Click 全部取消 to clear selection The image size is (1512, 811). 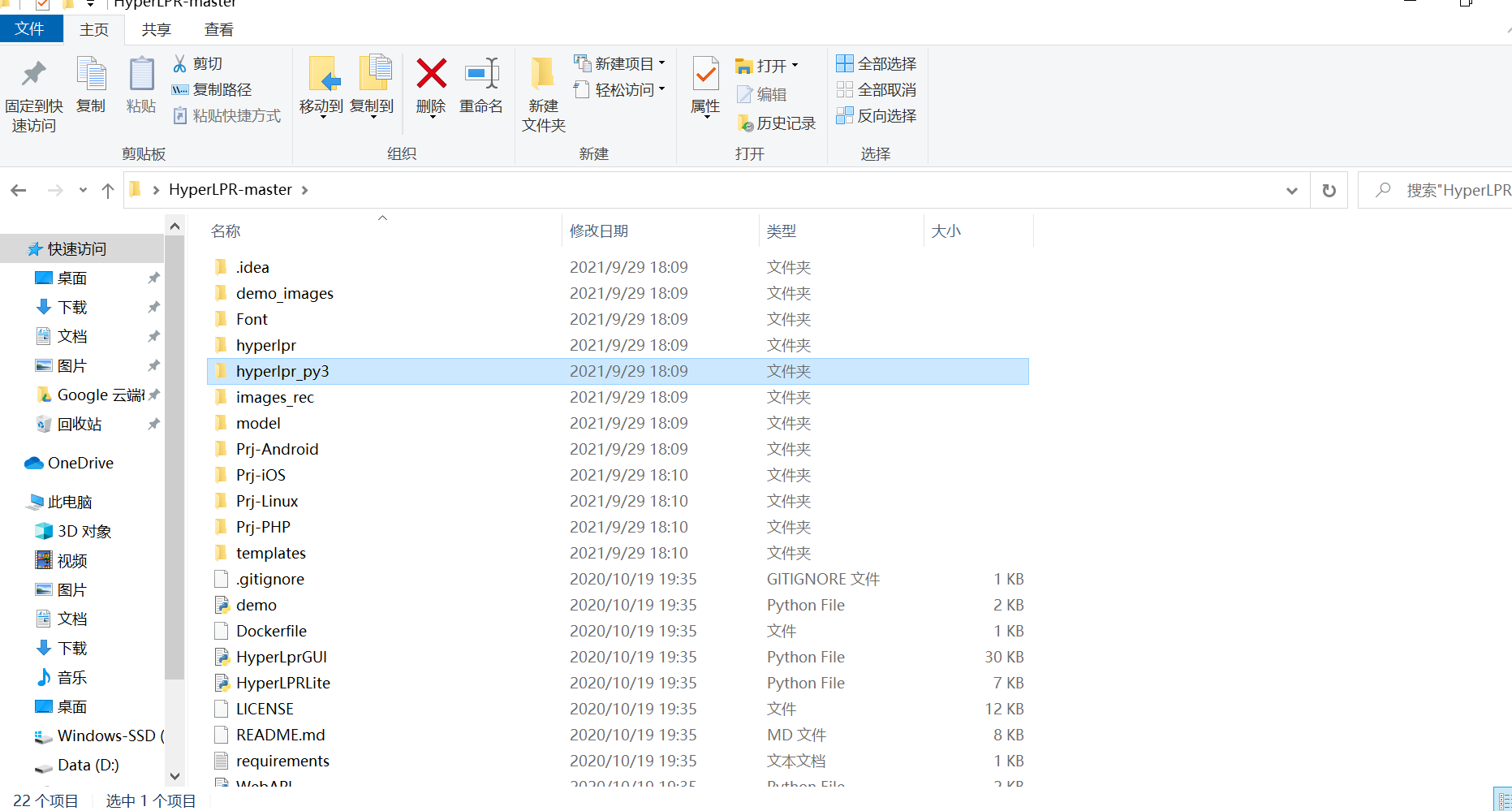(x=877, y=89)
